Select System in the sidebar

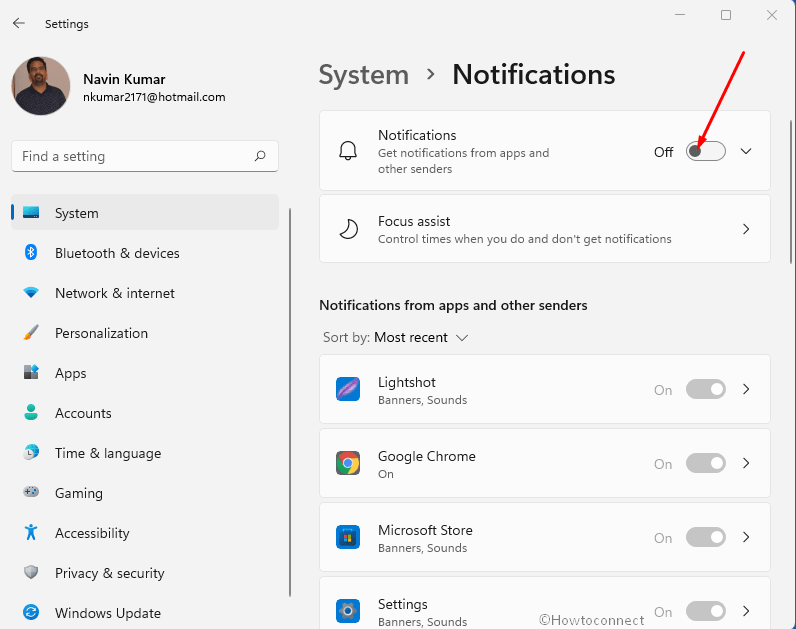(x=145, y=212)
